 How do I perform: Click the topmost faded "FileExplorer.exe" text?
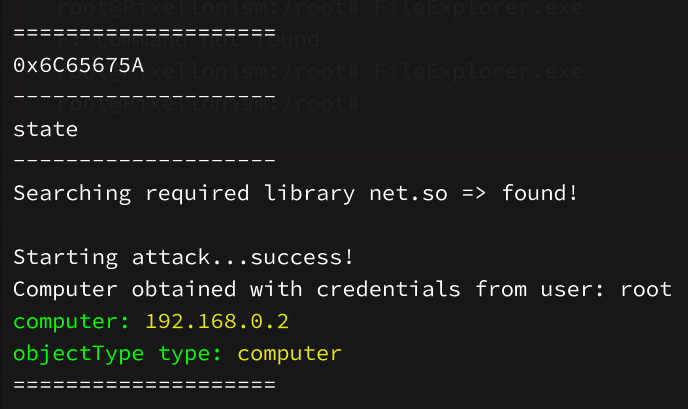[478, 9]
